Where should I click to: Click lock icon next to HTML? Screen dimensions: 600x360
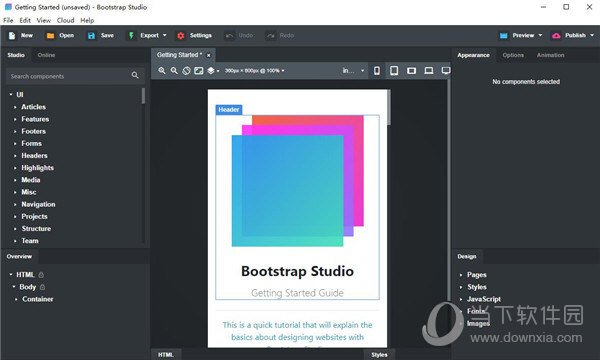41,275
